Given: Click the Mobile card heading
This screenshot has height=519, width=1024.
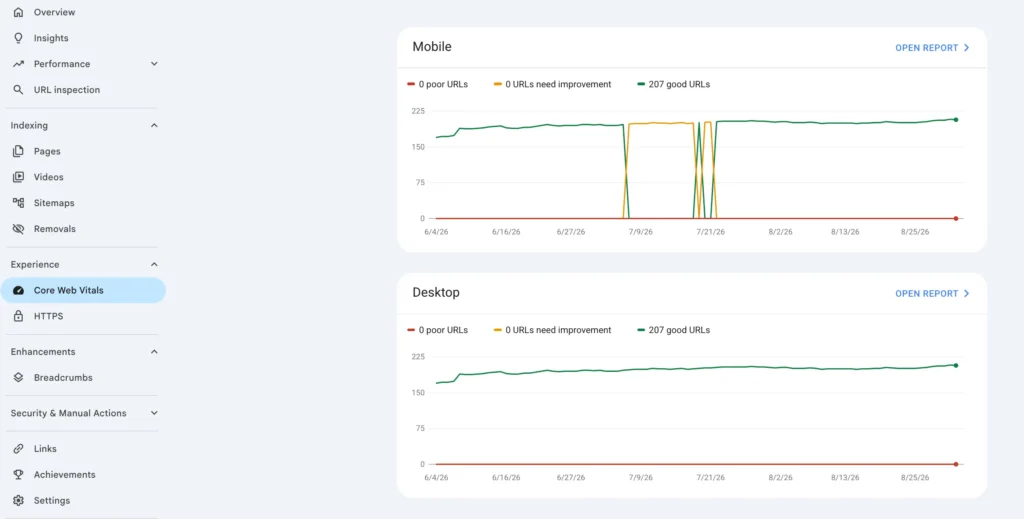Looking at the screenshot, I should pyautogui.click(x=432, y=47).
